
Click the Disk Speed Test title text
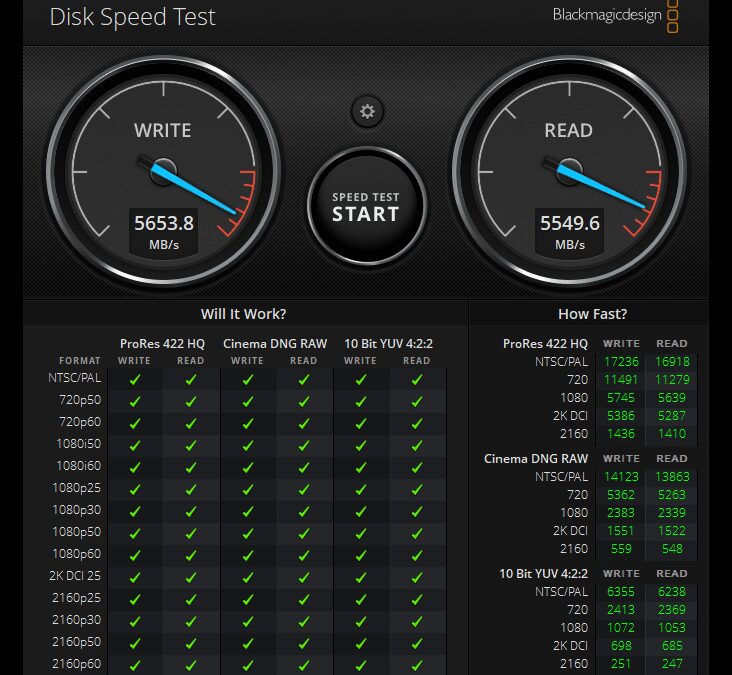(x=132, y=17)
